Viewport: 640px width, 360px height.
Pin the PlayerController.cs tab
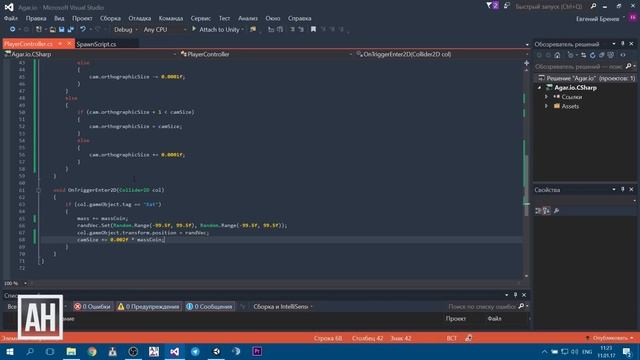click(x=60, y=44)
